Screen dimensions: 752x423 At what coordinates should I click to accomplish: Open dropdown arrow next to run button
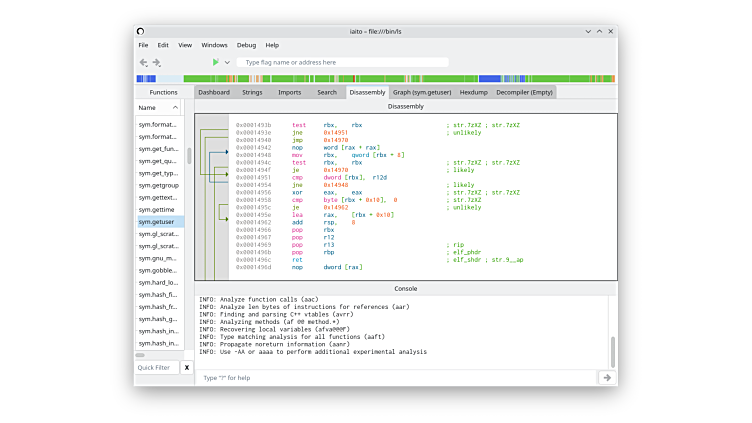pyautogui.click(x=227, y=62)
